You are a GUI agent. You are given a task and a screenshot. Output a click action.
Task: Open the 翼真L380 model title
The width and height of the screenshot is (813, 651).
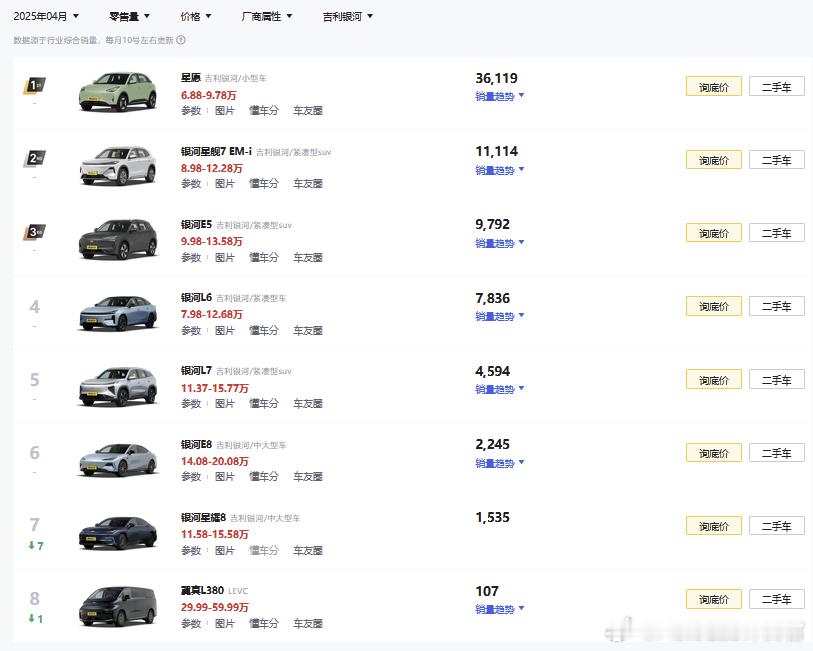point(202,590)
